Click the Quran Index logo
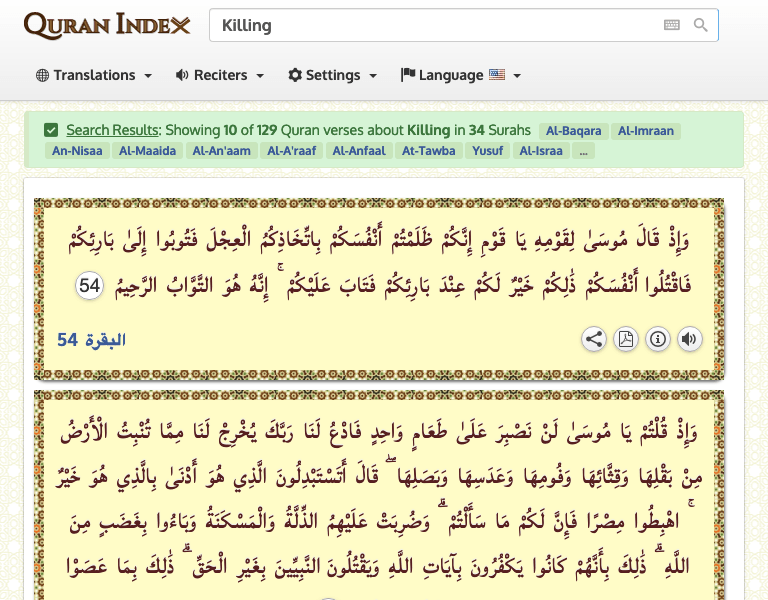The width and height of the screenshot is (768, 600). point(107,25)
